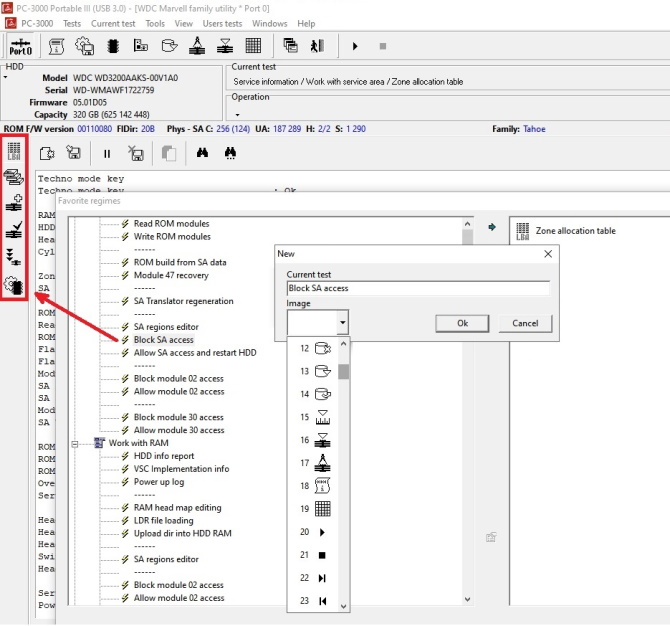Open the Help menu
Image resolution: width=670 pixels, height=626 pixels.
(306, 24)
